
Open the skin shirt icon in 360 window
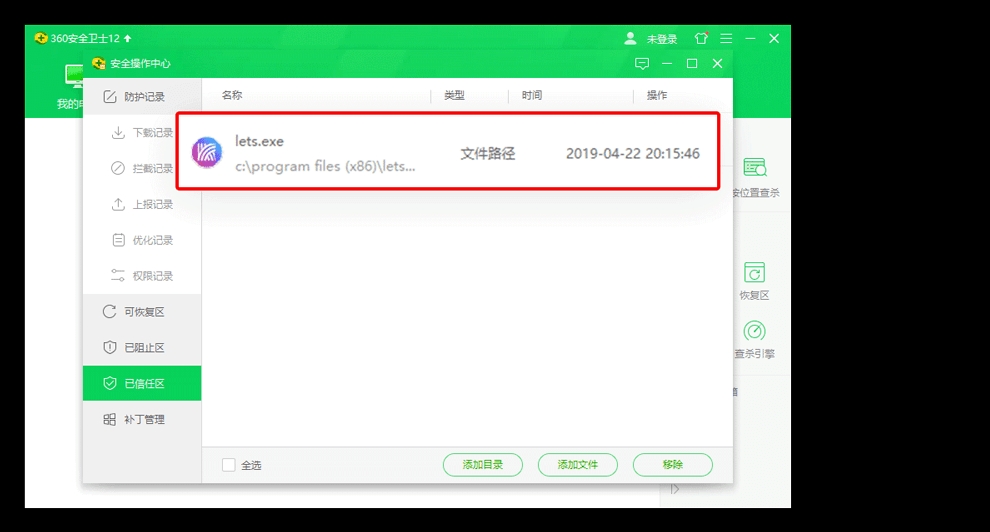coord(701,38)
